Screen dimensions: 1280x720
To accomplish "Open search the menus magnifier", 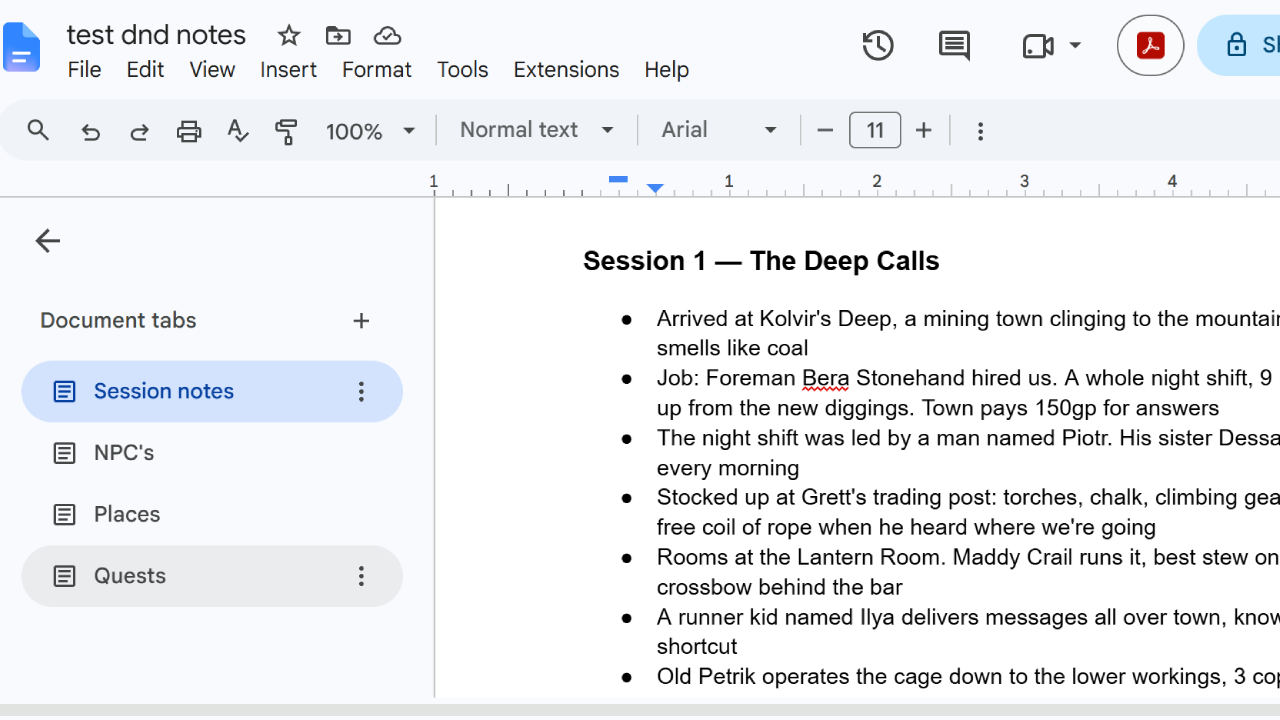I will point(38,130).
